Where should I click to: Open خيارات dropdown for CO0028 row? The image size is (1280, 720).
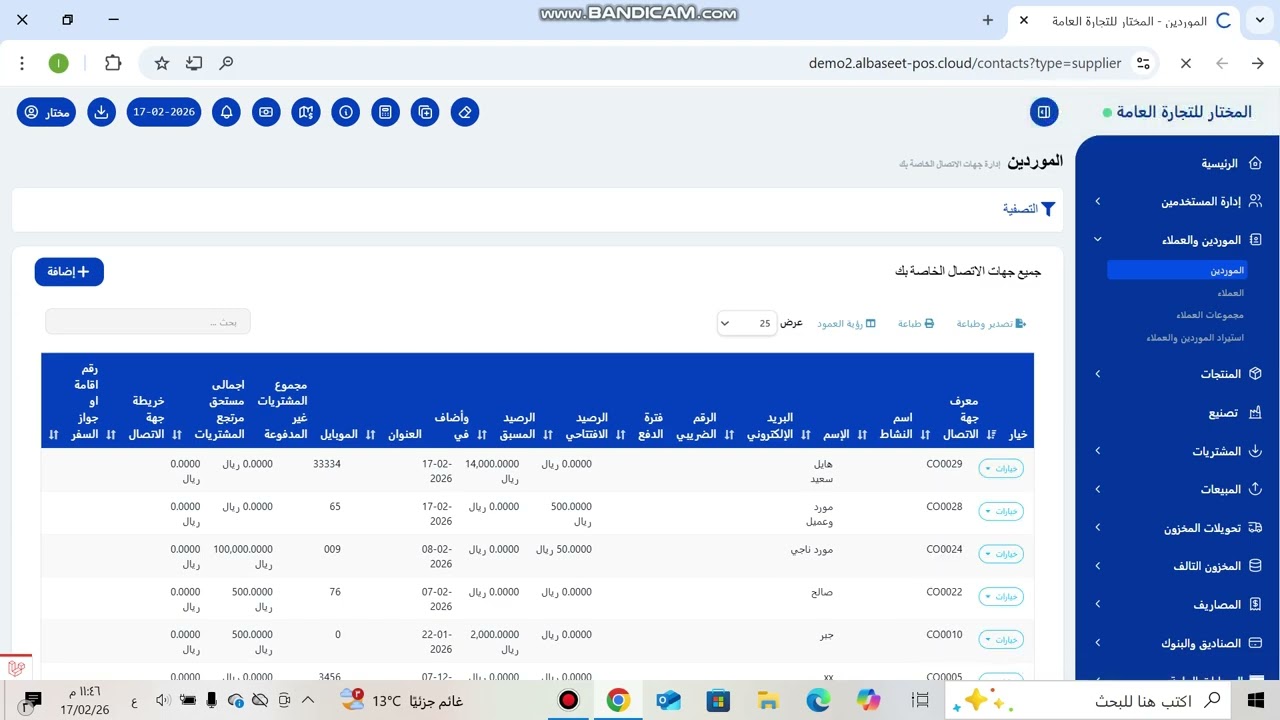1001,511
